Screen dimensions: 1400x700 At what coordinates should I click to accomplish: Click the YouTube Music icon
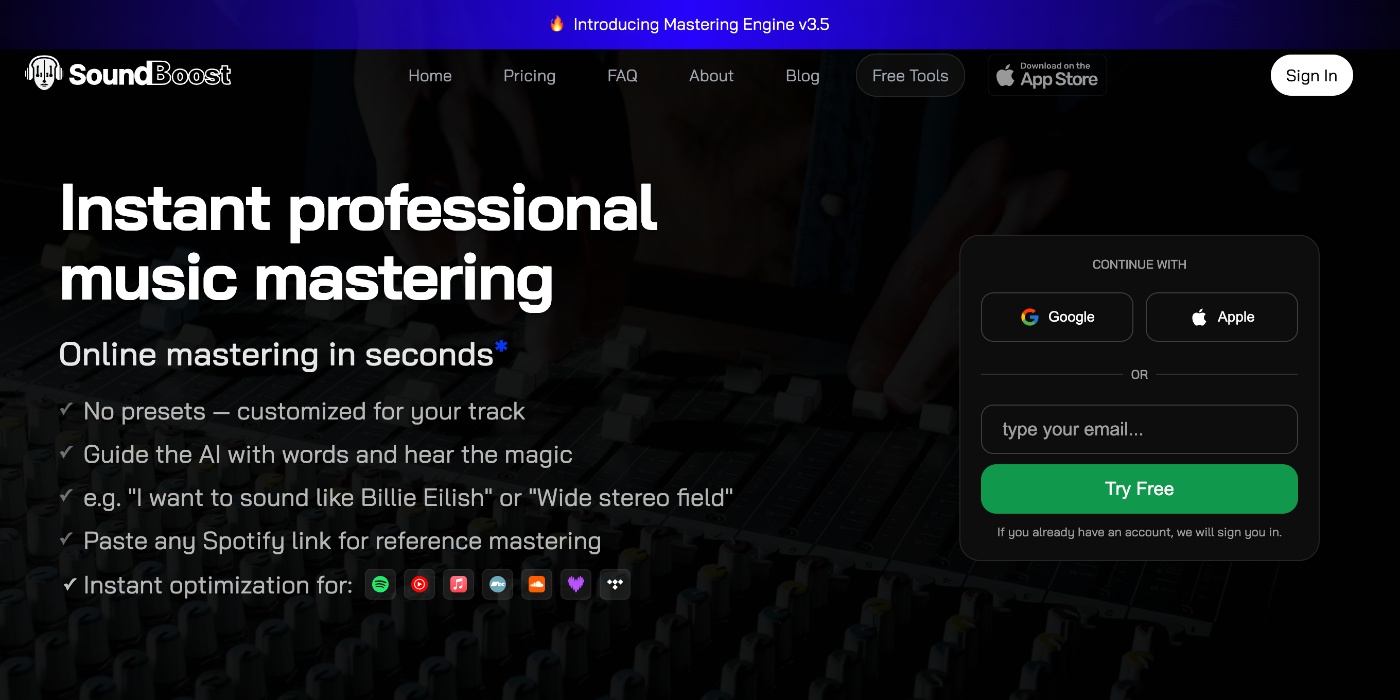[x=419, y=585]
